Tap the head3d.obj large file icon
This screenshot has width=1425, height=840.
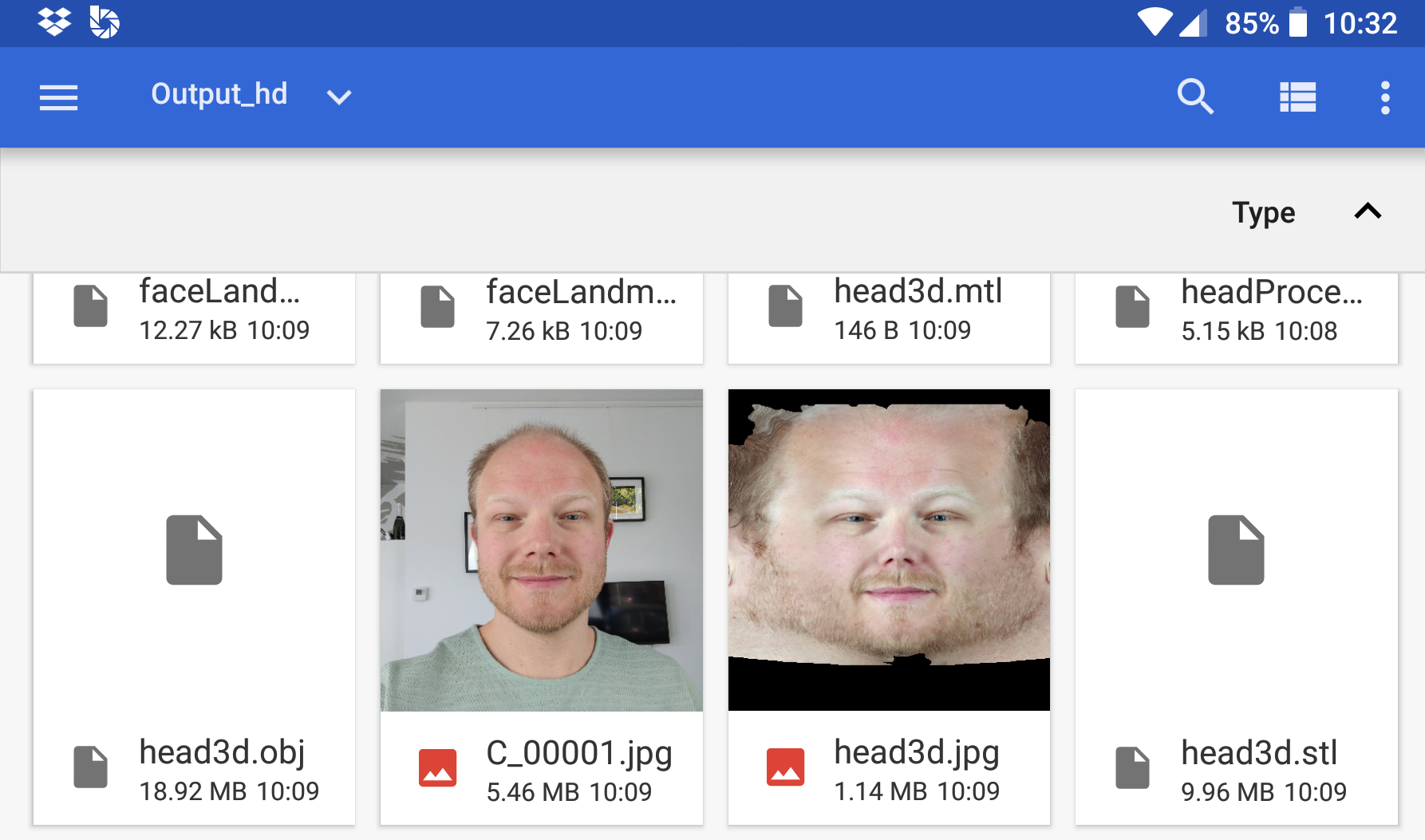tap(194, 550)
